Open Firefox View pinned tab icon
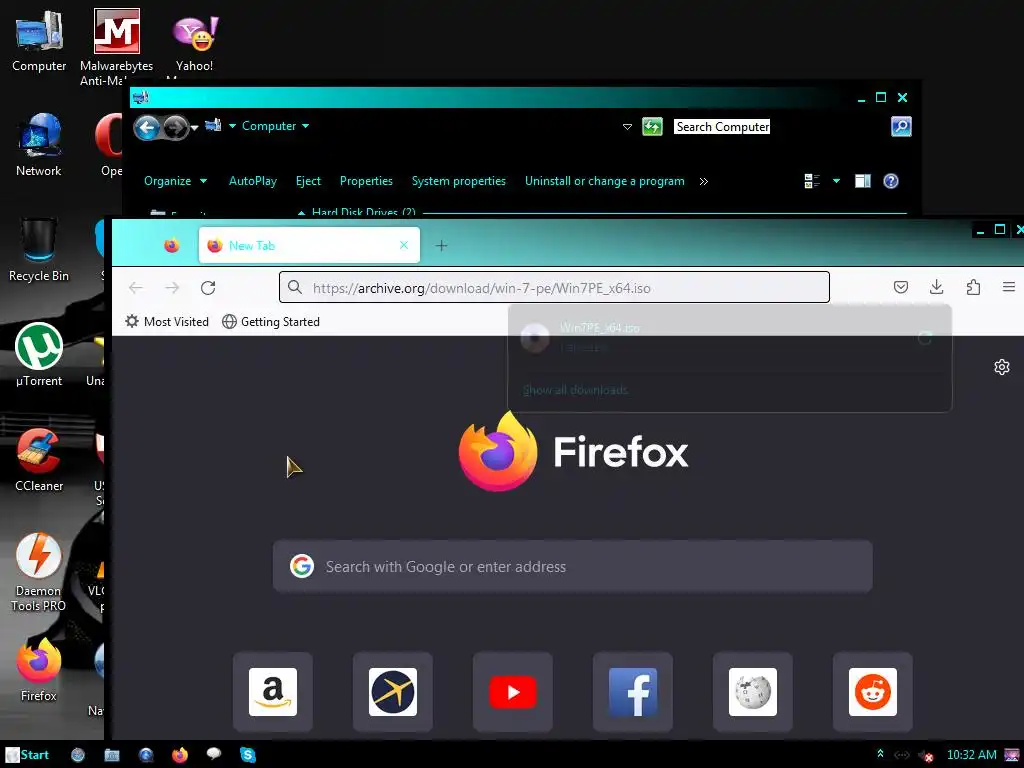 pos(172,246)
